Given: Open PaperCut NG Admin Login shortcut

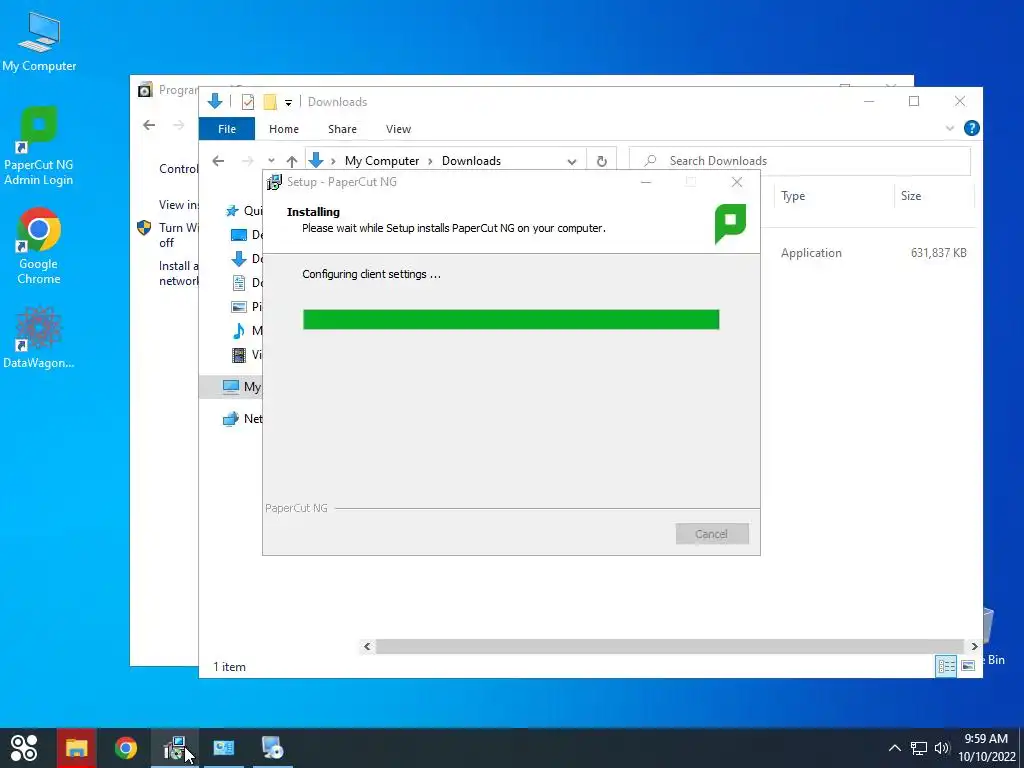Looking at the screenshot, I should (39, 146).
